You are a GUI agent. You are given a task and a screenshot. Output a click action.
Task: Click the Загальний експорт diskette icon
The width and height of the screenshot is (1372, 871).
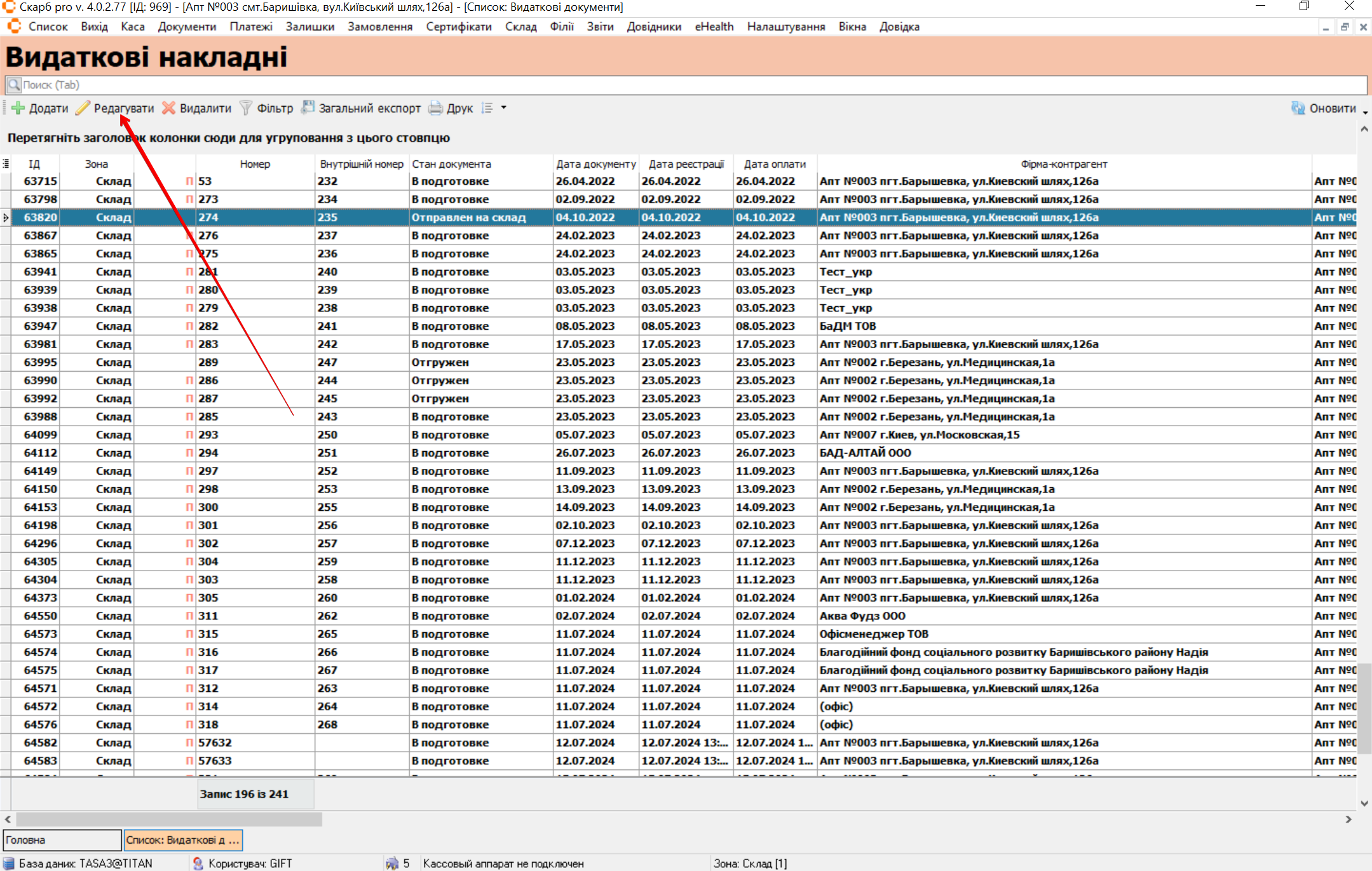[308, 108]
